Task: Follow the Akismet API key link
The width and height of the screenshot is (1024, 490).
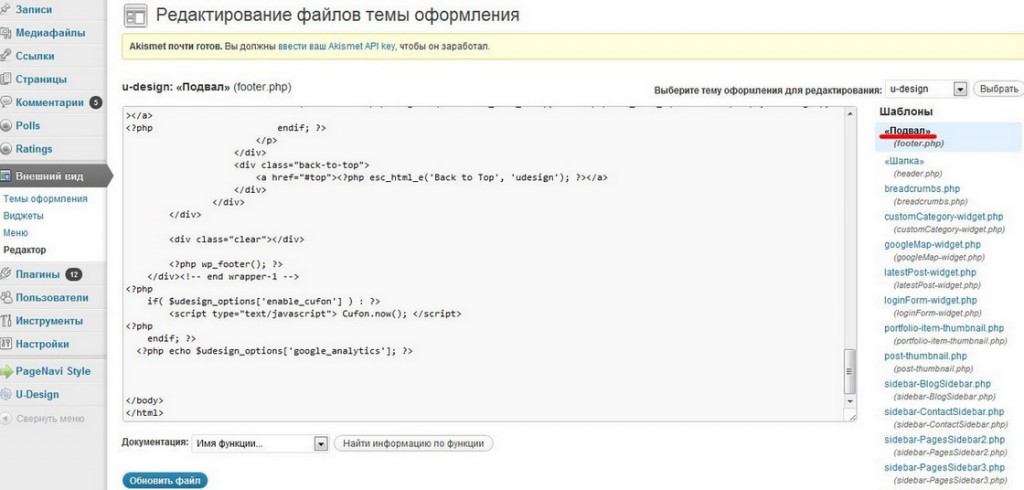Action: pos(336,47)
